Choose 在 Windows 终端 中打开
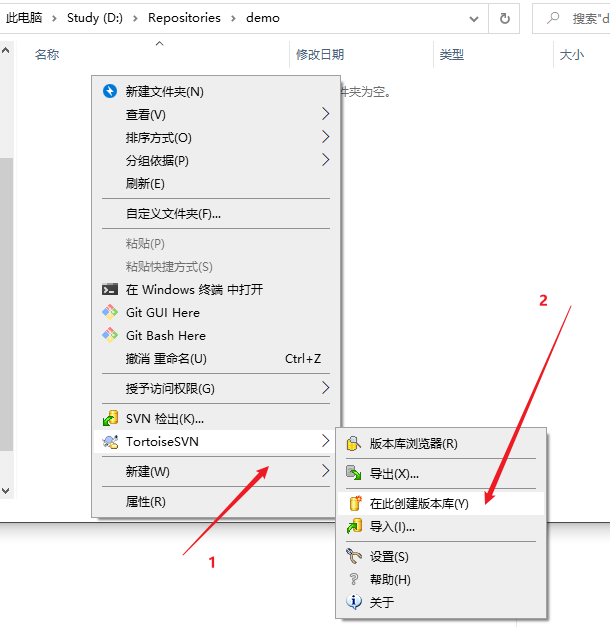This screenshot has width=610, height=627. 216,289
